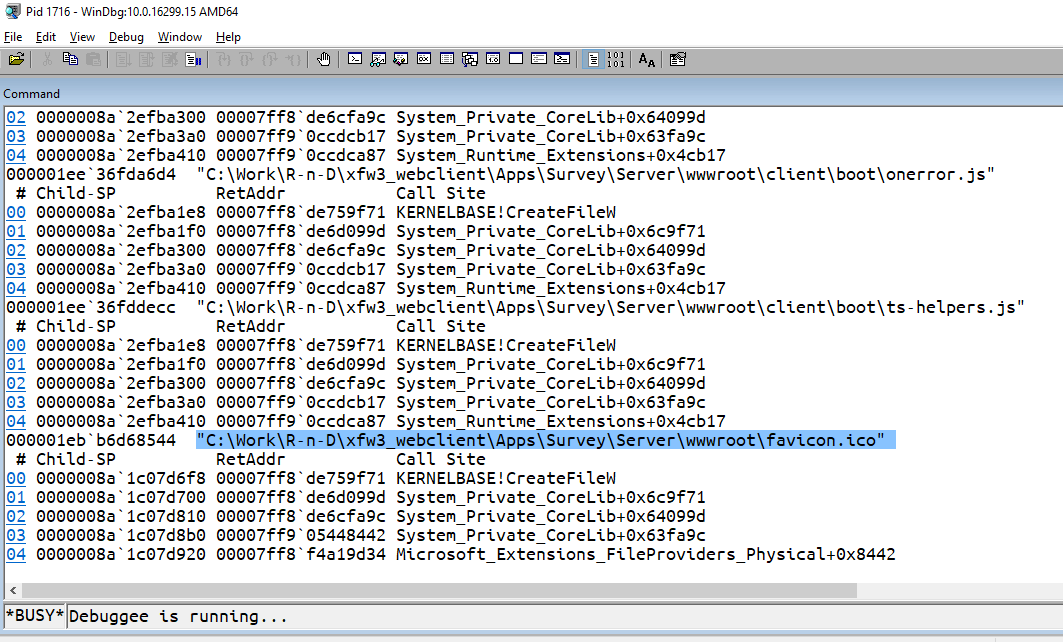1063x642 pixels.
Task: Open the Window menu
Action: tap(180, 37)
